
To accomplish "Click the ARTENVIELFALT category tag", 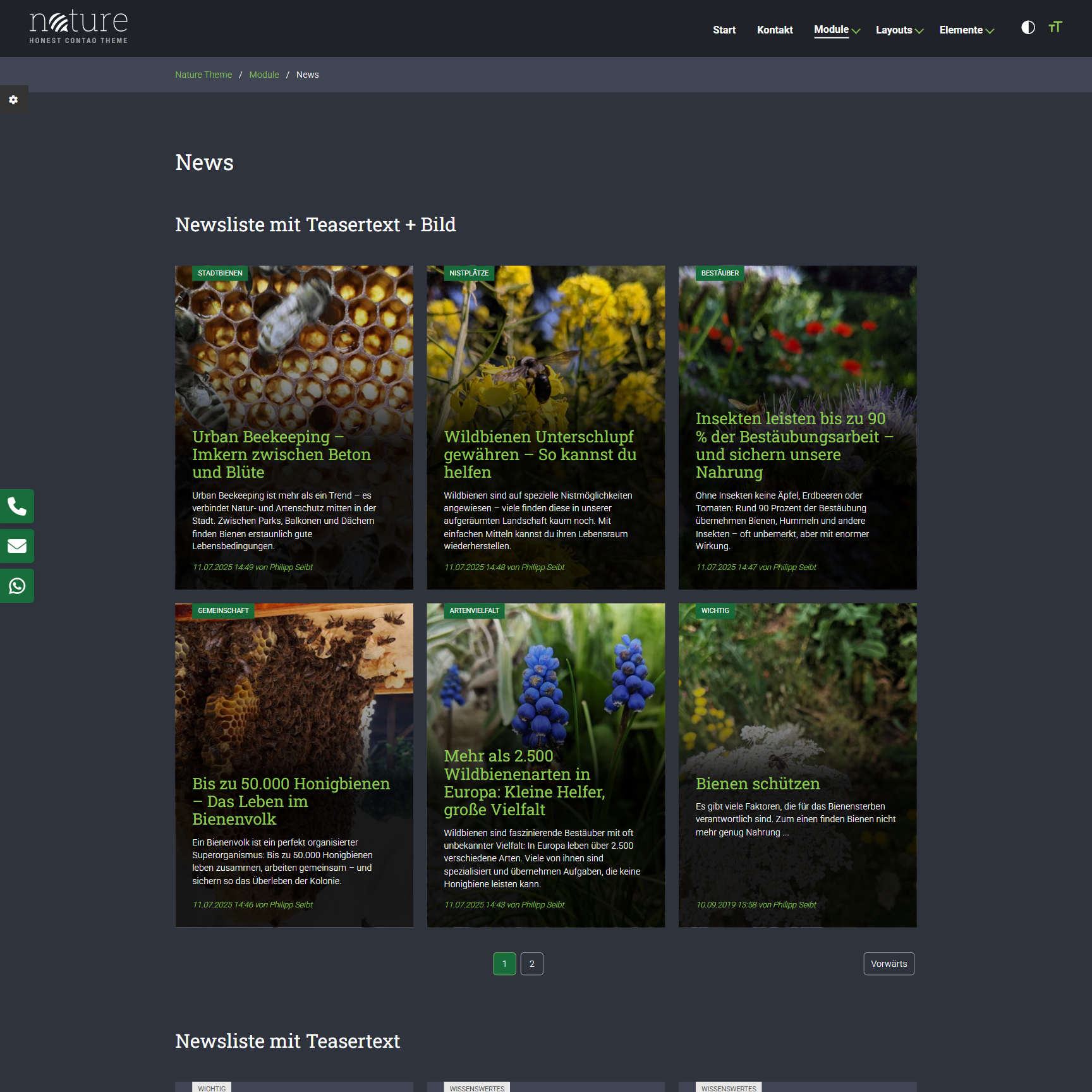I will (x=475, y=610).
